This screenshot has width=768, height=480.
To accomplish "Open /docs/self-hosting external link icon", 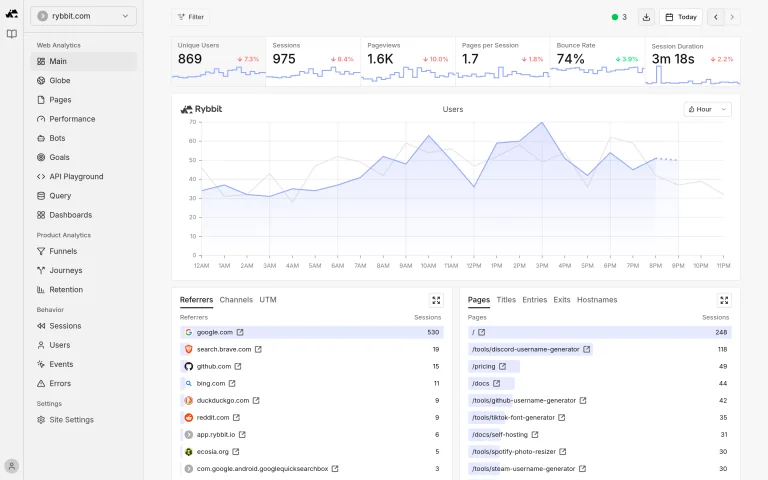I will 535,435.
